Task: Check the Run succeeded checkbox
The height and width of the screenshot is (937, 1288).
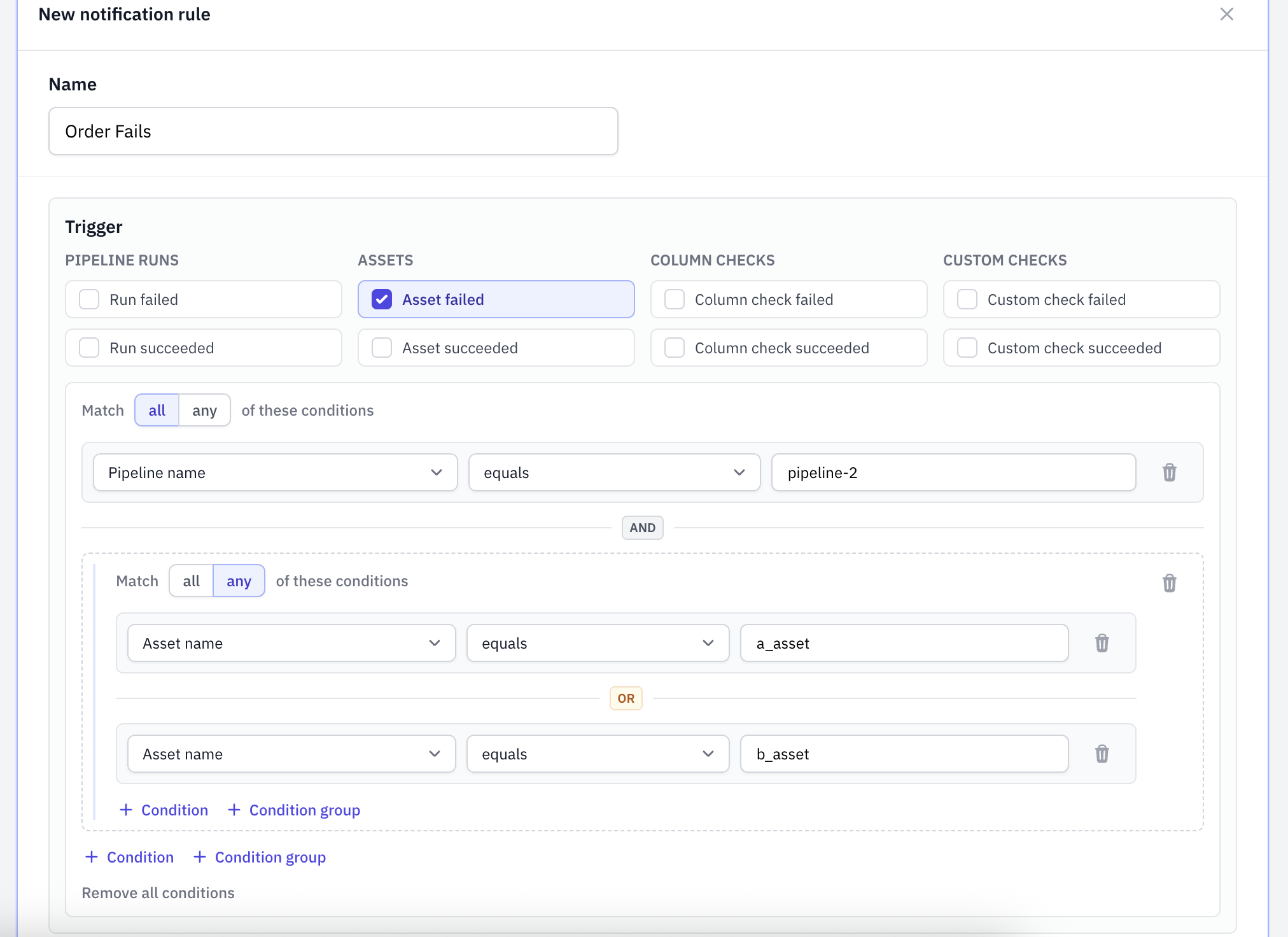Action: click(89, 348)
